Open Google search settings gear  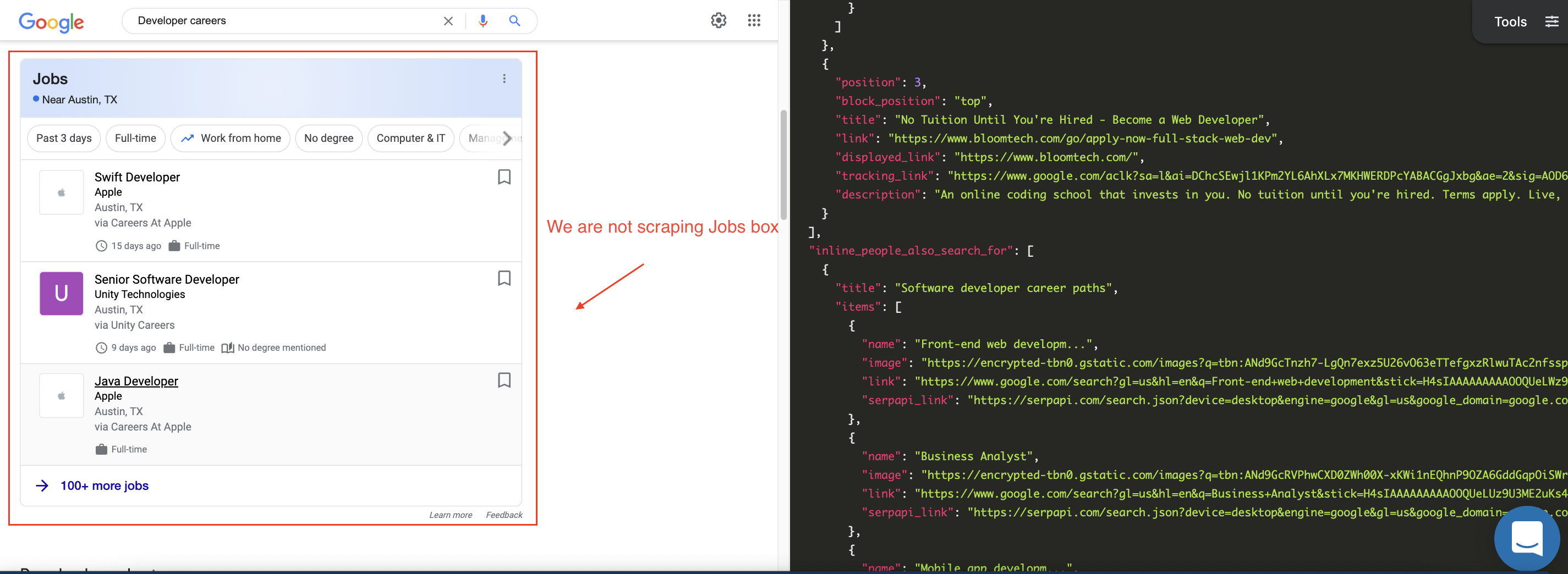pos(719,20)
